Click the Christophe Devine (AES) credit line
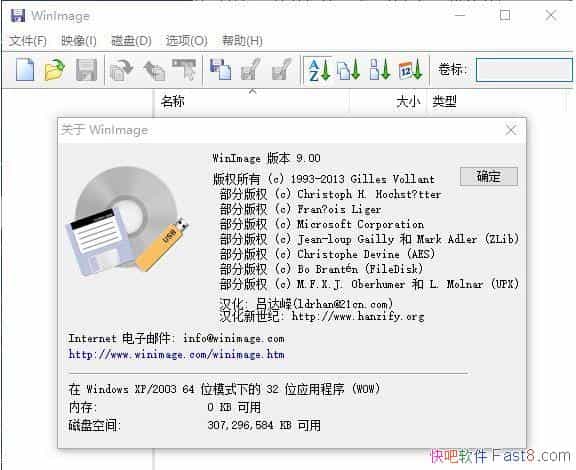The image size is (576, 470). 327,254
